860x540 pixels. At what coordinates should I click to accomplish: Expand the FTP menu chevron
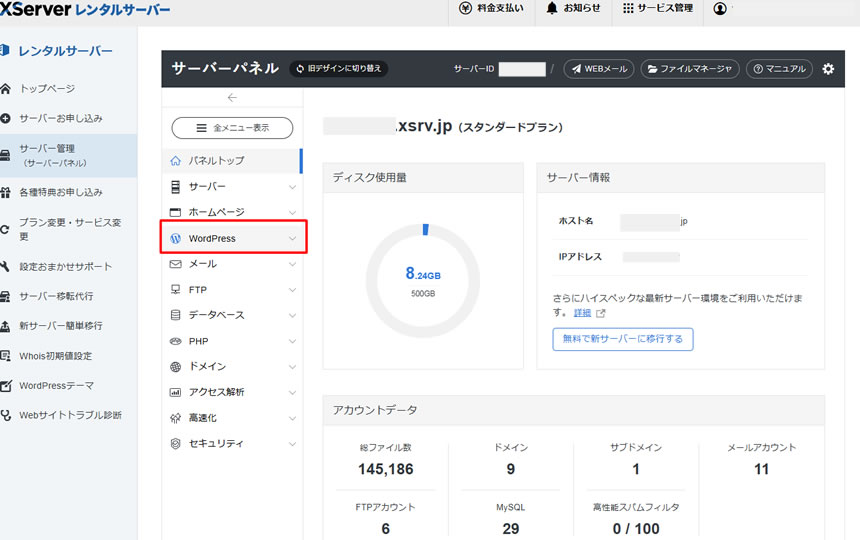coord(292,289)
